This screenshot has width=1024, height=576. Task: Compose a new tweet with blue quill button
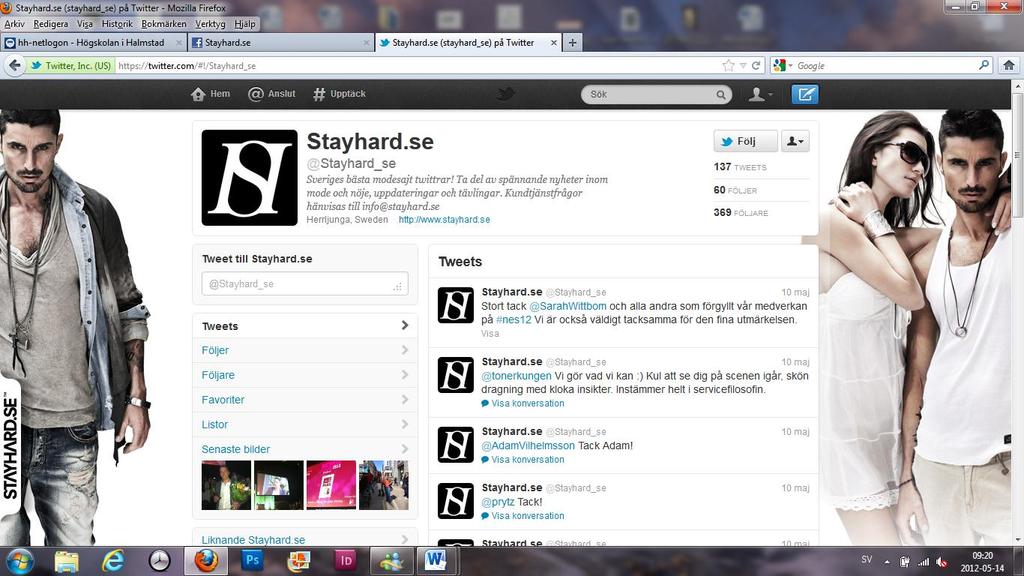point(805,94)
